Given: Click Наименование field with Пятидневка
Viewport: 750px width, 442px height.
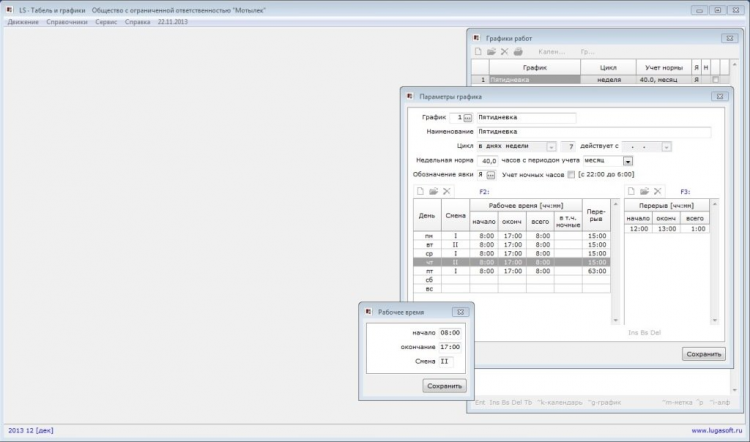Looking at the screenshot, I should [594, 132].
